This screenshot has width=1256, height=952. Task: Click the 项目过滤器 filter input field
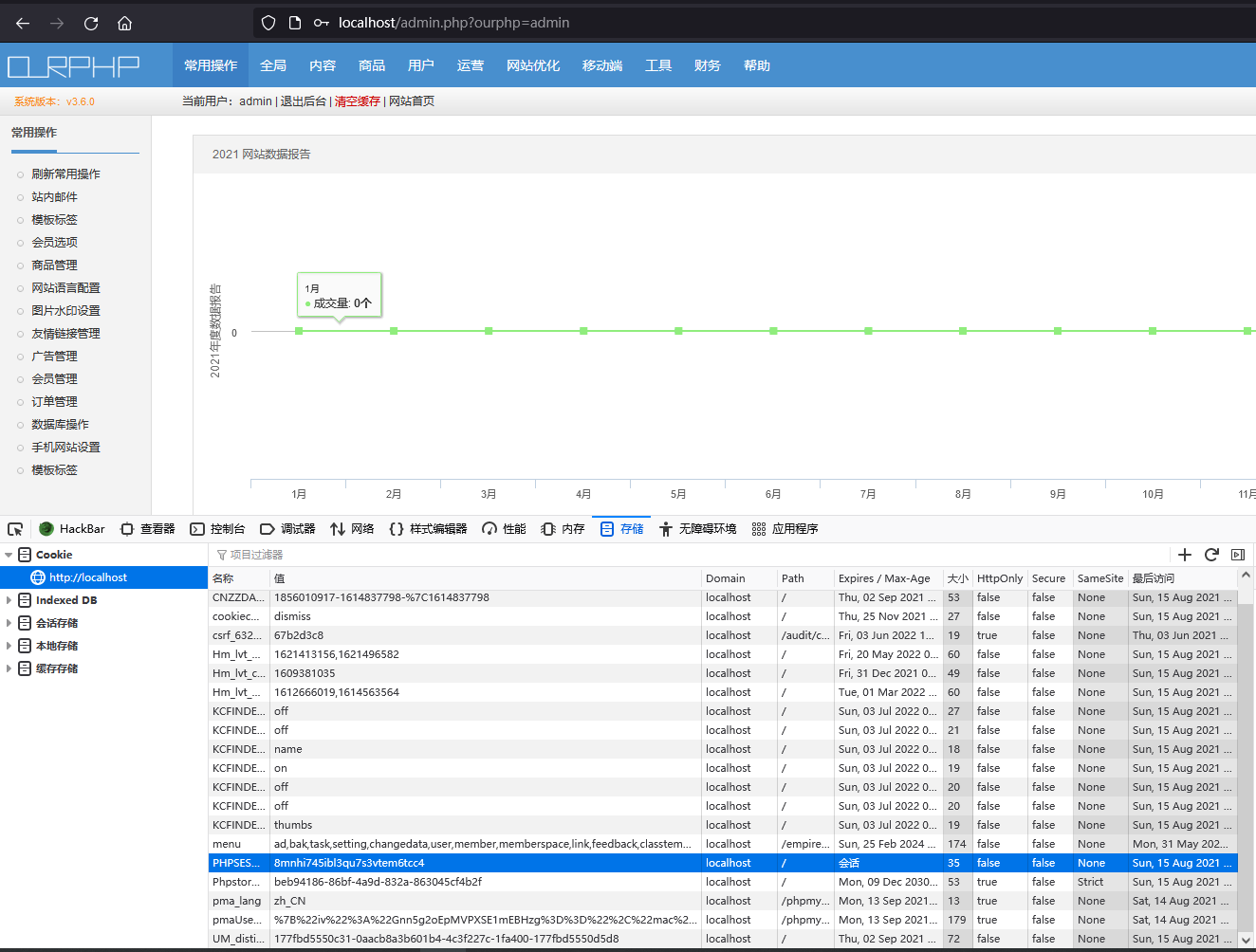click(688, 555)
